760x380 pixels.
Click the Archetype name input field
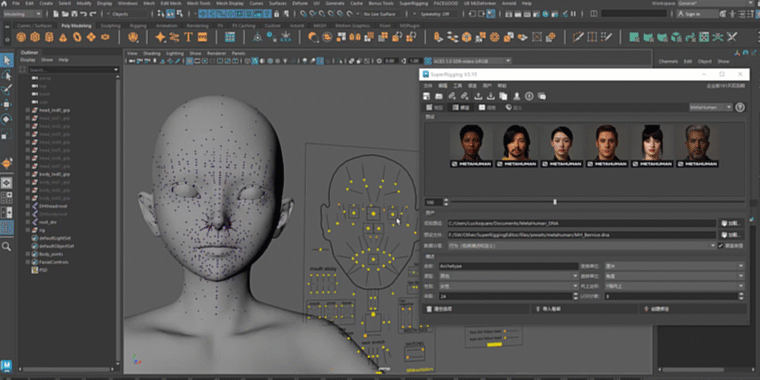point(508,266)
